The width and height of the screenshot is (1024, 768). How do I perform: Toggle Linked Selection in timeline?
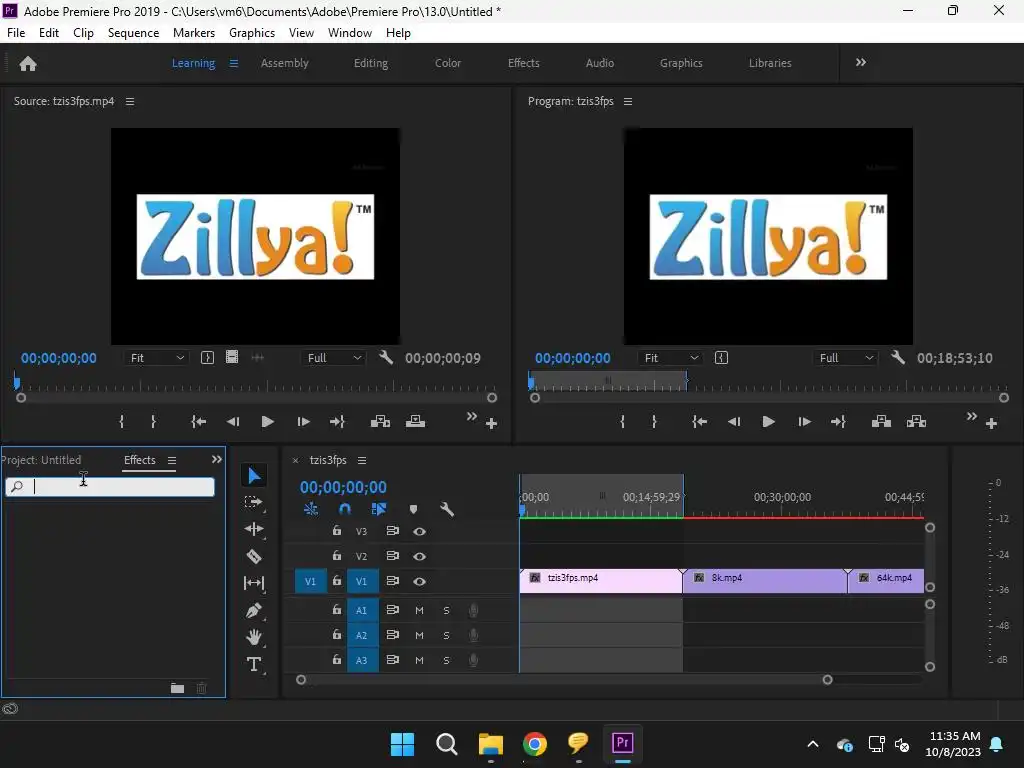[379, 509]
